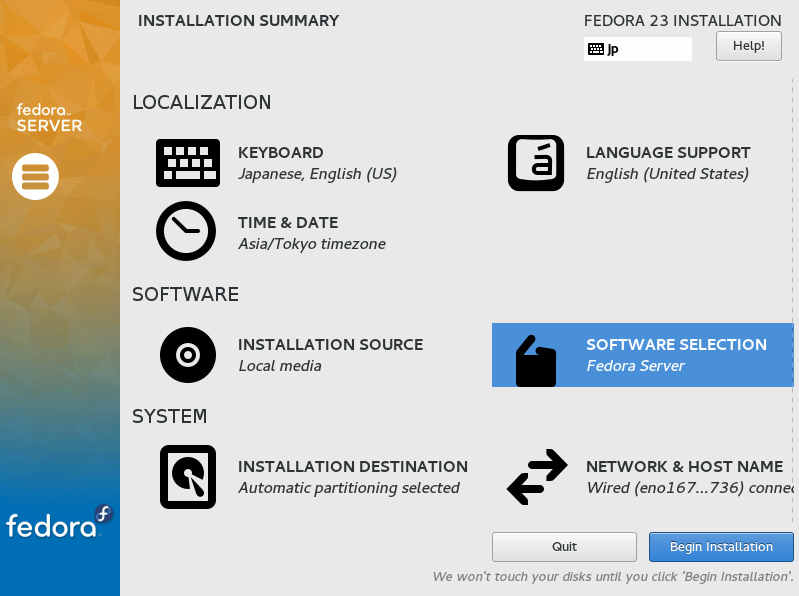The width and height of the screenshot is (799, 596).
Task: Open the KEYBOARD settings label
Action: 280,152
